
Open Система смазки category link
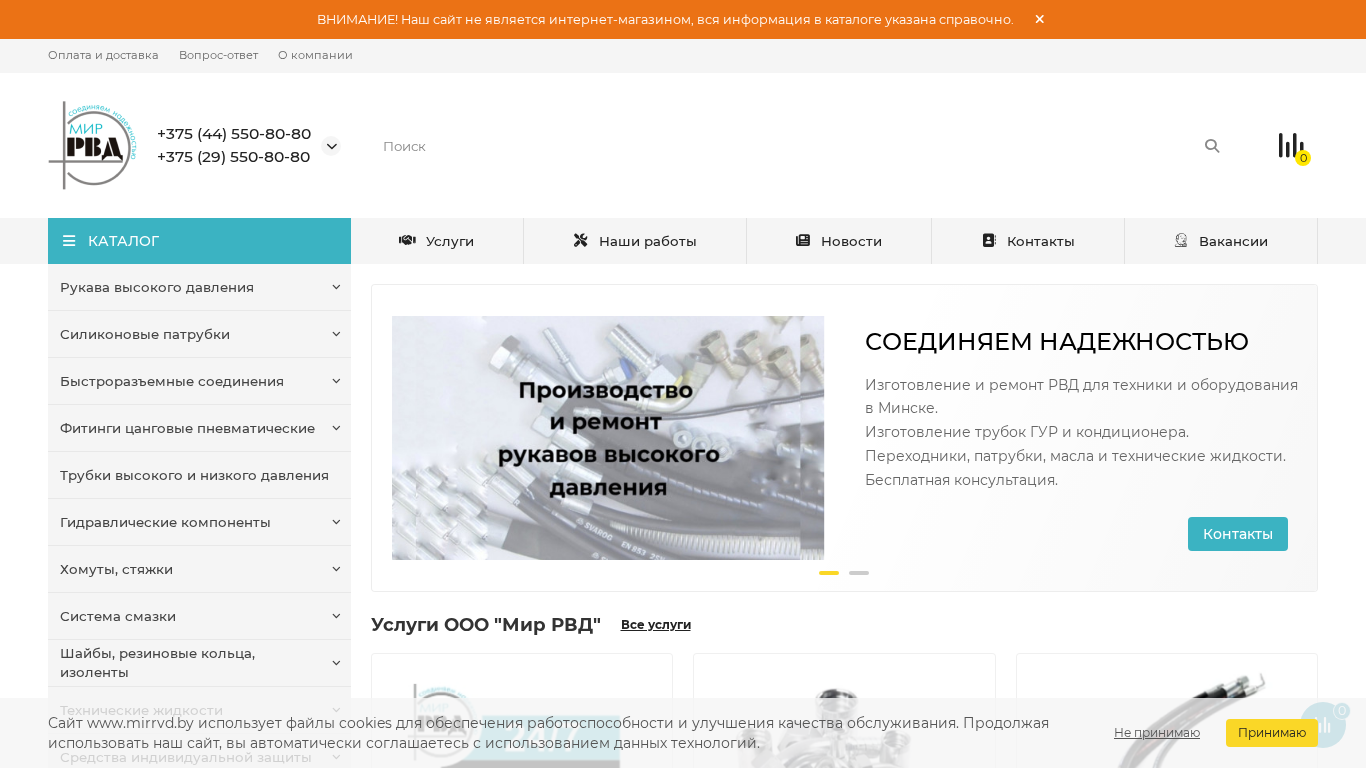click(118, 616)
